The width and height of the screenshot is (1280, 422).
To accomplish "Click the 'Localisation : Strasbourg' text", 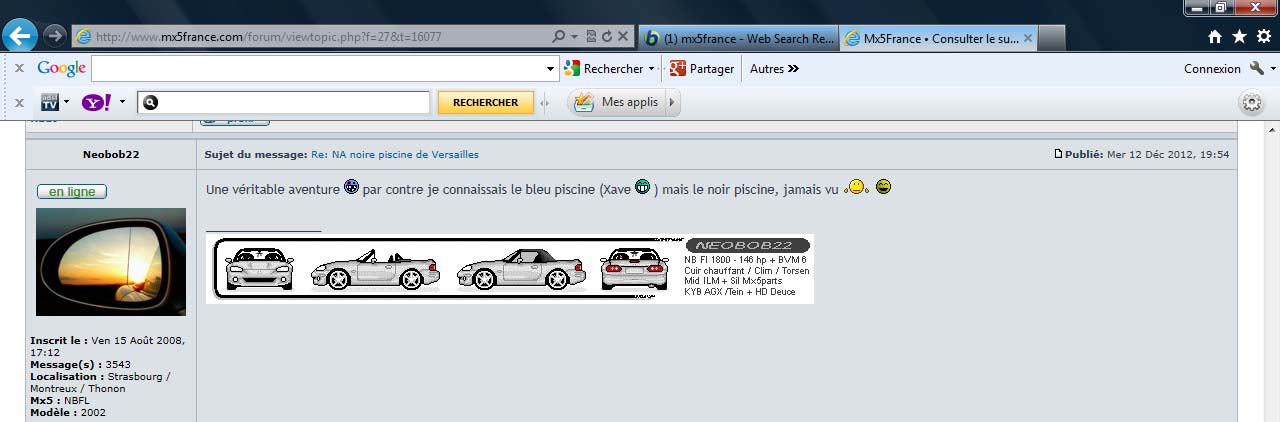I will (x=100, y=382).
